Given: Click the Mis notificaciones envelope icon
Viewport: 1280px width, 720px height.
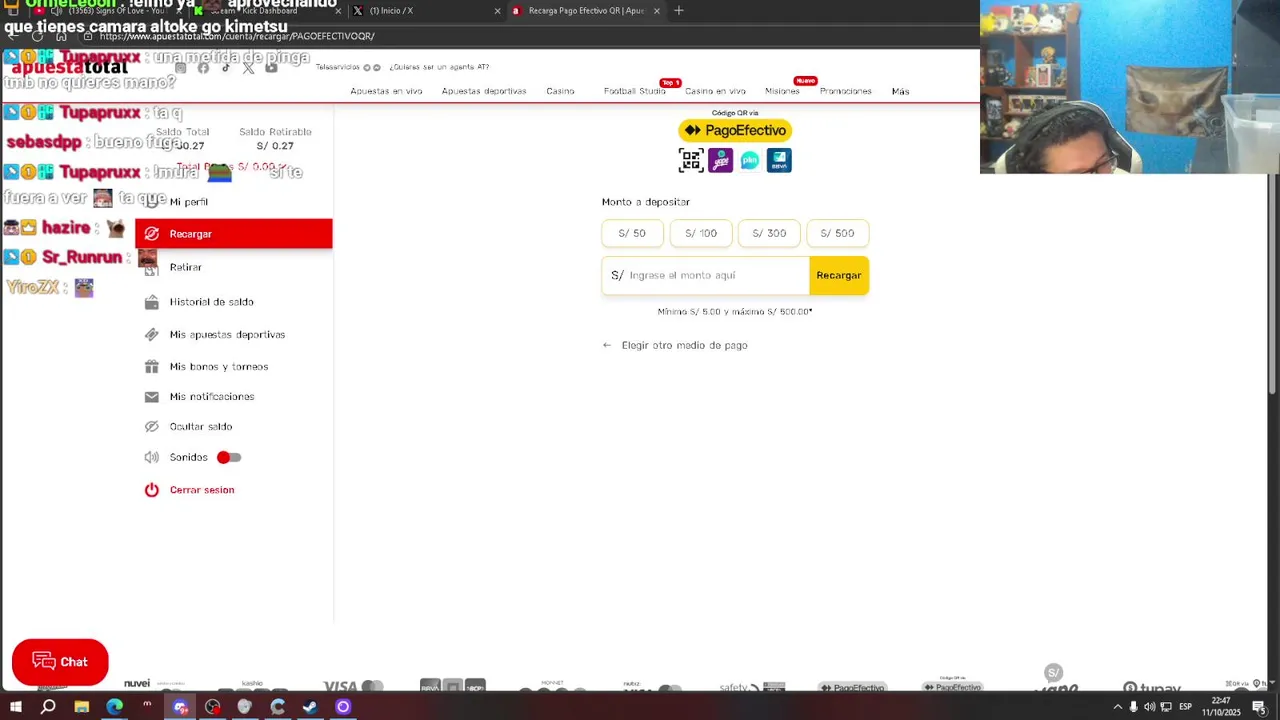Looking at the screenshot, I should click(x=151, y=397).
